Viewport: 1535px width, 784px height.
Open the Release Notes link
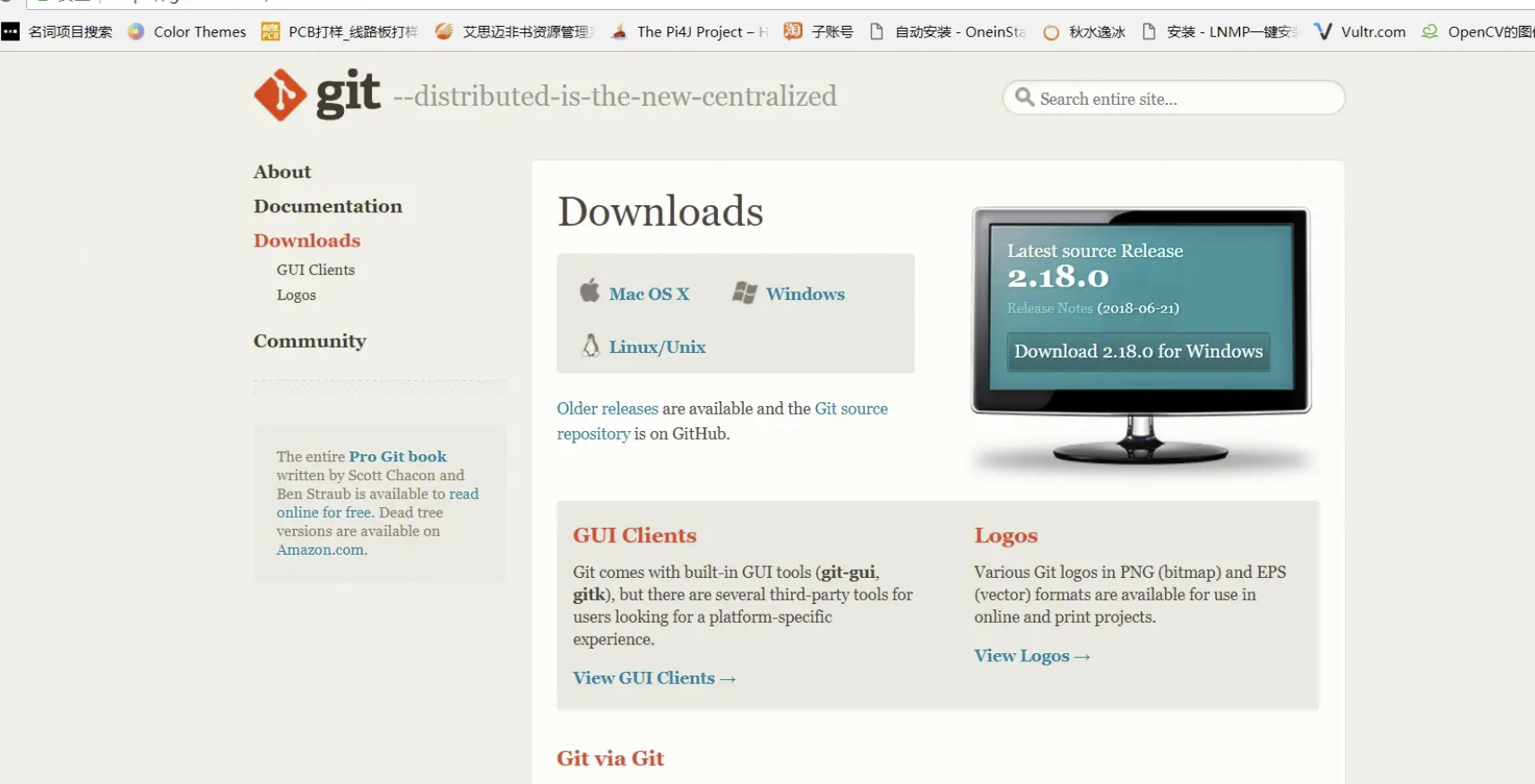click(x=1050, y=308)
